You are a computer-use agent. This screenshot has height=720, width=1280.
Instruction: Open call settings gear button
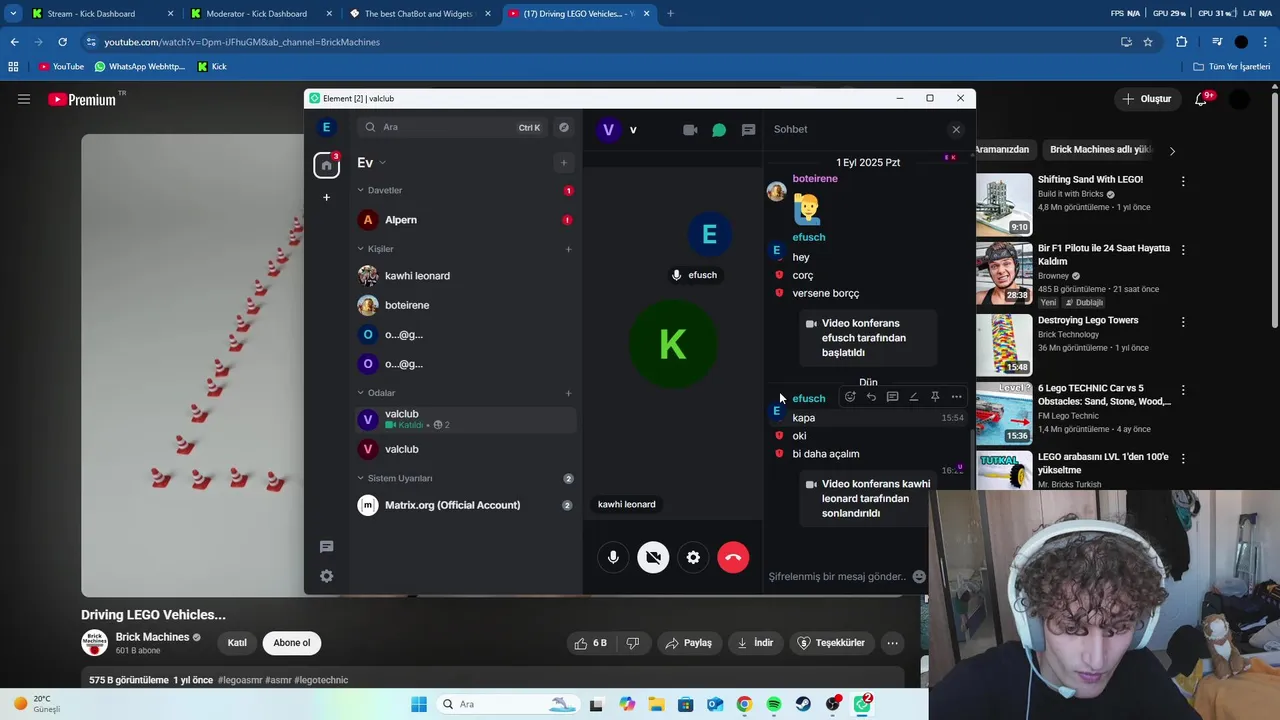tap(693, 557)
